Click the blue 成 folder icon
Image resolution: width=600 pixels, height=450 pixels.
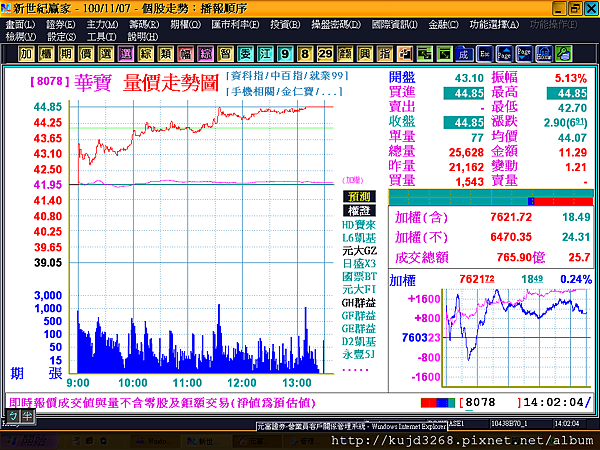(x=464, y=54)
